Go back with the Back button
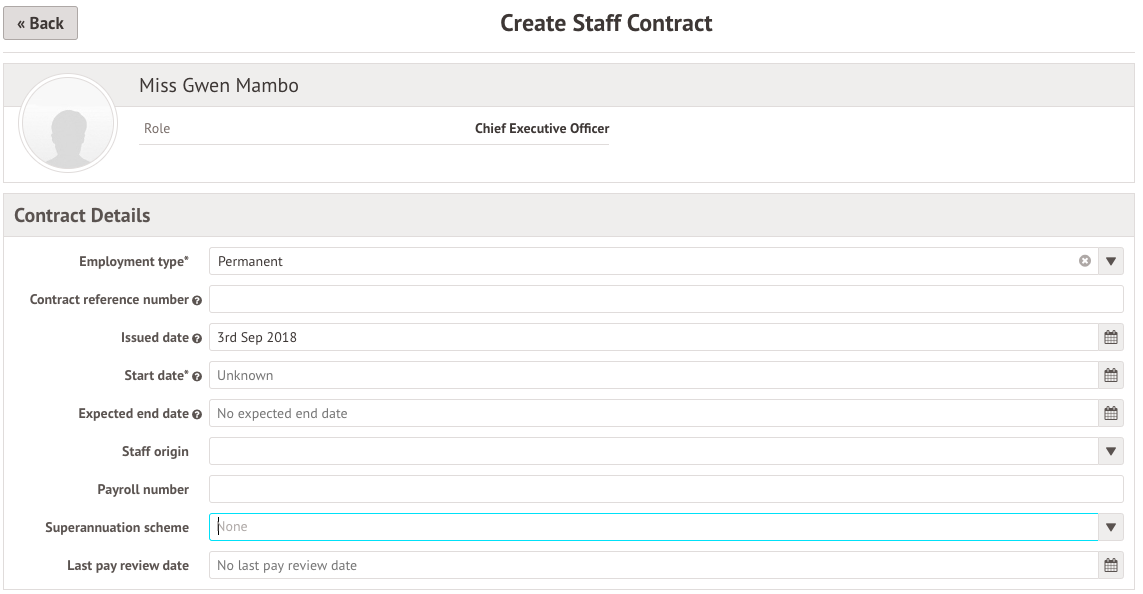 pyautogui.click(x=41, y=23)
